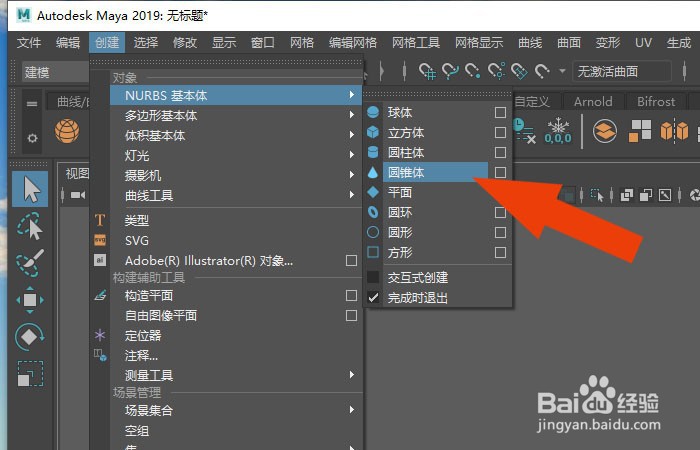Open the 曲线 menu

pyautogui.click(x=530, y=42)
